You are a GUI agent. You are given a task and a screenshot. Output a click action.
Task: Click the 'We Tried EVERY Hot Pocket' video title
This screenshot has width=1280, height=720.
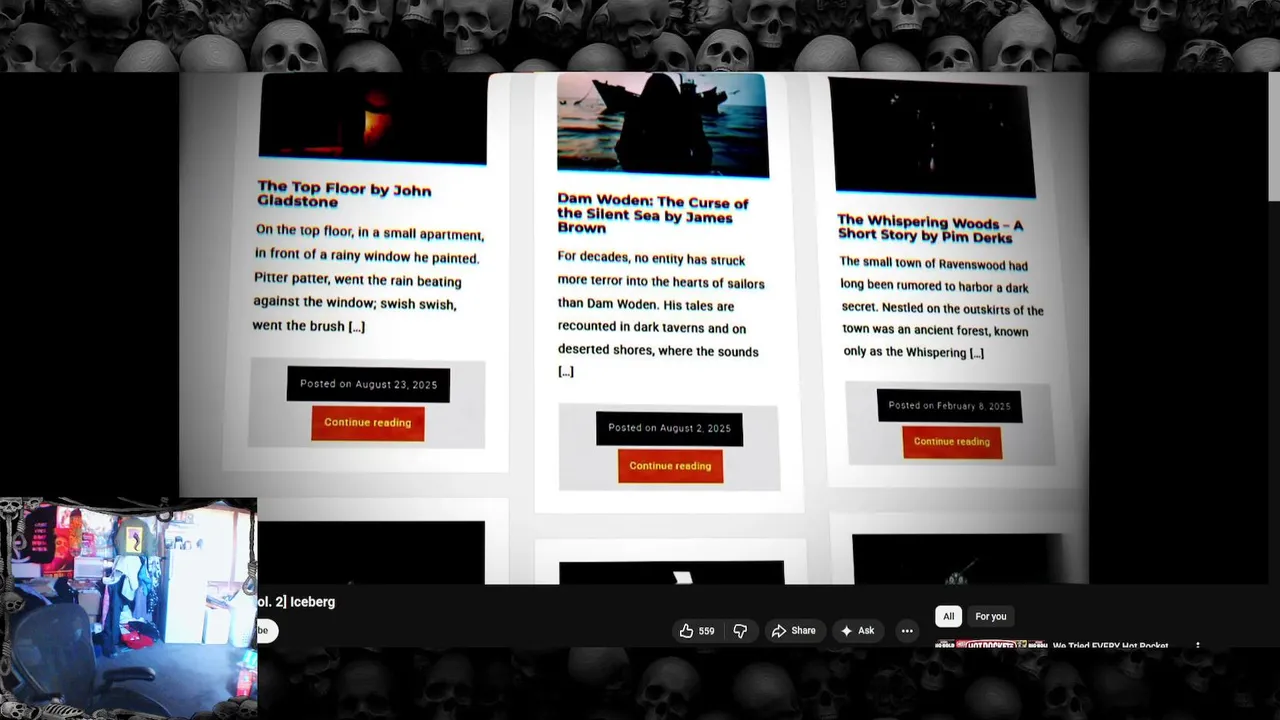point(1110,646)
